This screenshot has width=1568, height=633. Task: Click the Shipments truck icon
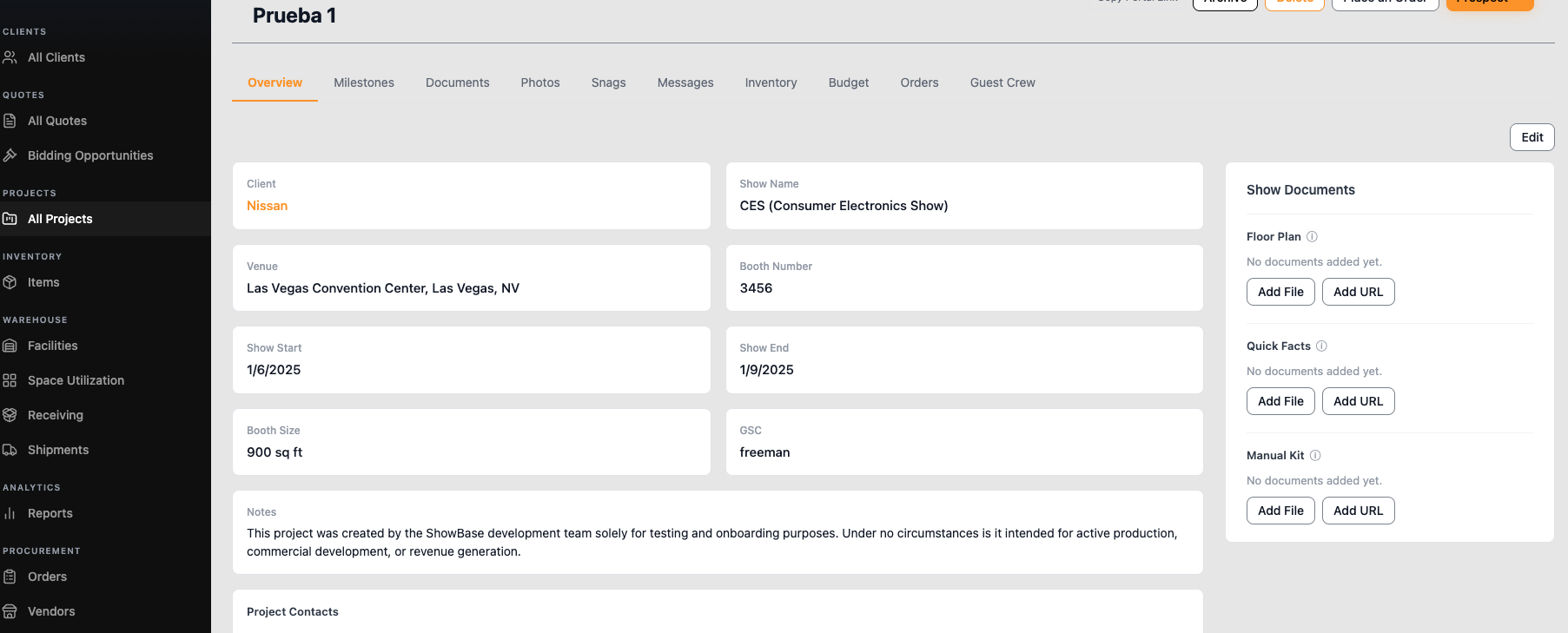pyautogui.click(x=10, y=450)
